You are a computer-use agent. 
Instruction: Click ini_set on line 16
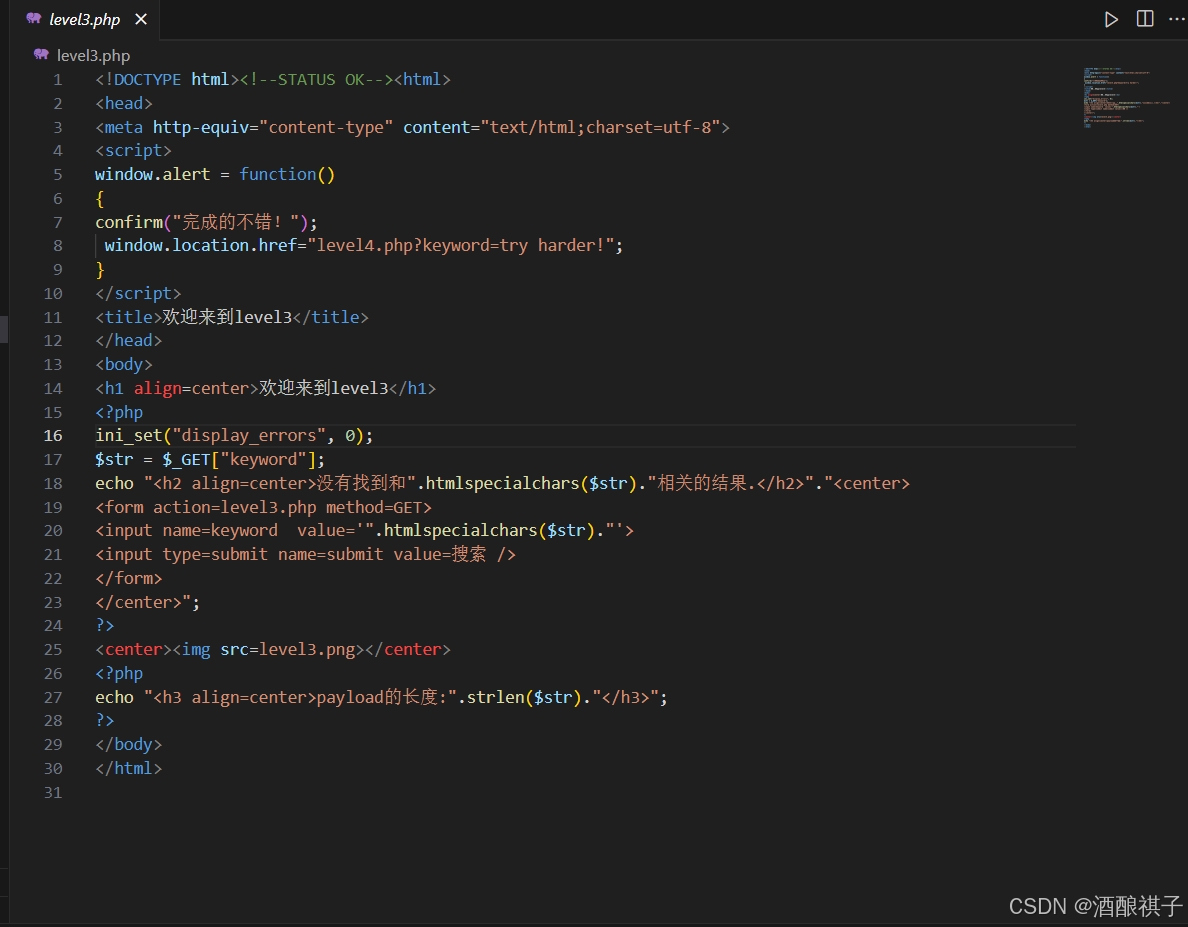129,435
